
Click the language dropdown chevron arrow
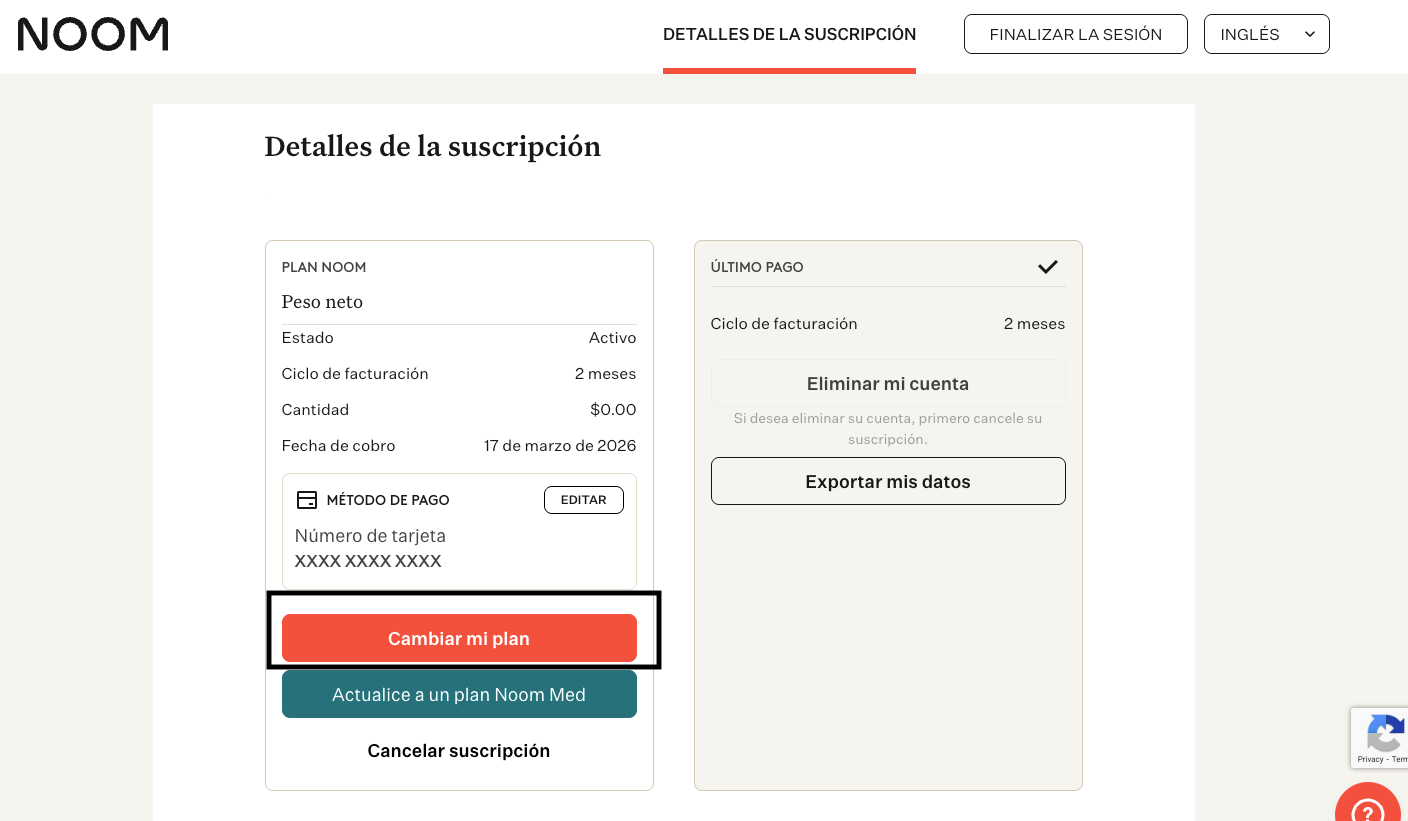pos(1309,34)
